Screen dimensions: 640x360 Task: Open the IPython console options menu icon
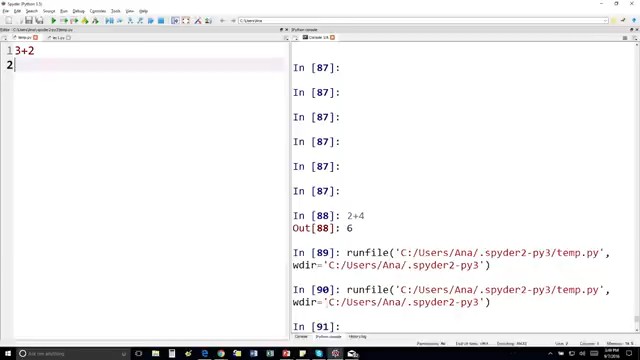pos(625,38)
